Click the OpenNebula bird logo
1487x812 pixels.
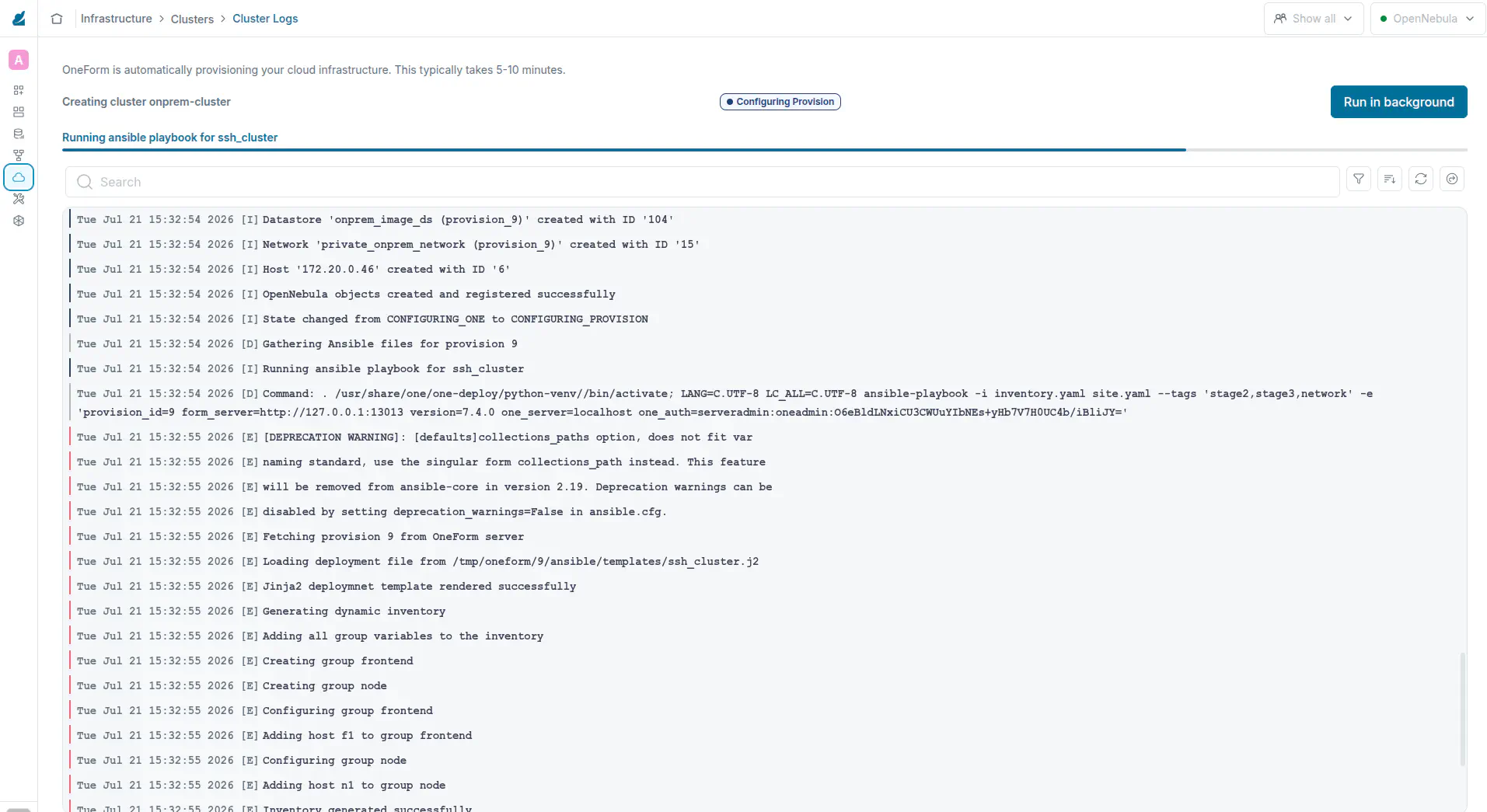[19, 18]
